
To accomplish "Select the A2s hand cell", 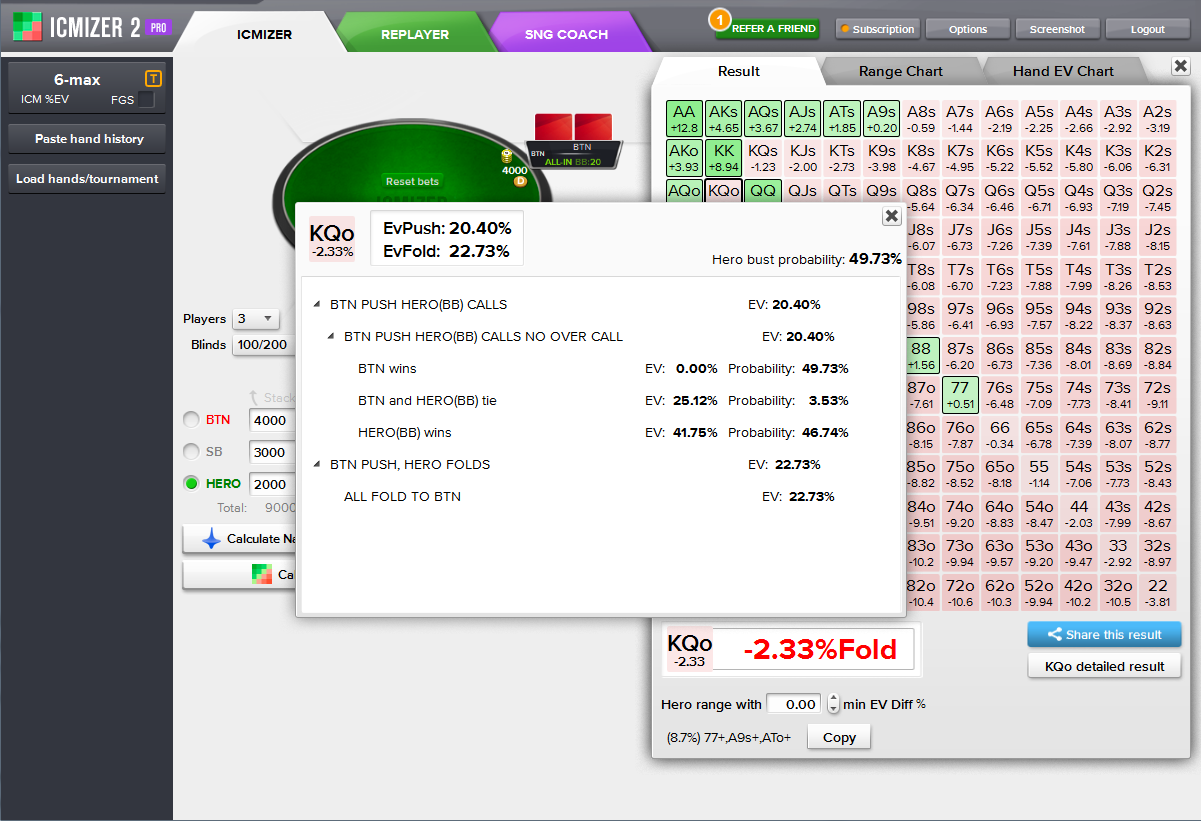I will [1157, 119].
